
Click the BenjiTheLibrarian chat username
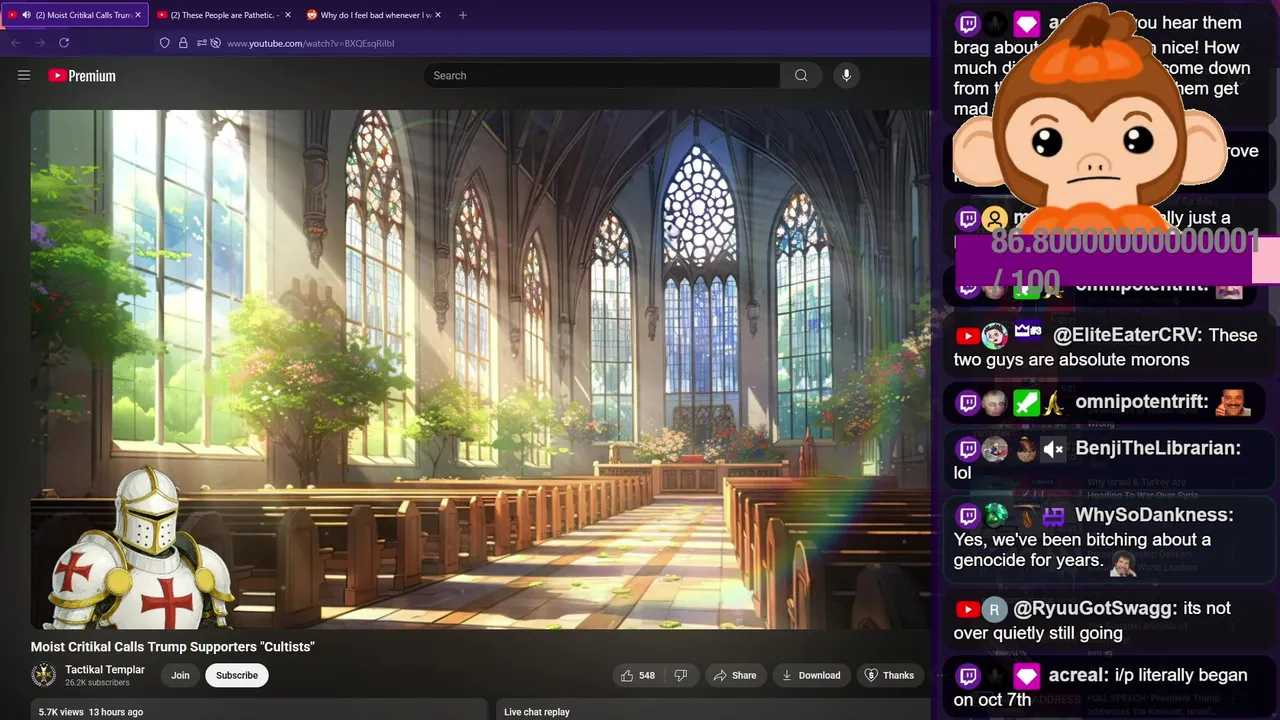(x=1158, y=448)
